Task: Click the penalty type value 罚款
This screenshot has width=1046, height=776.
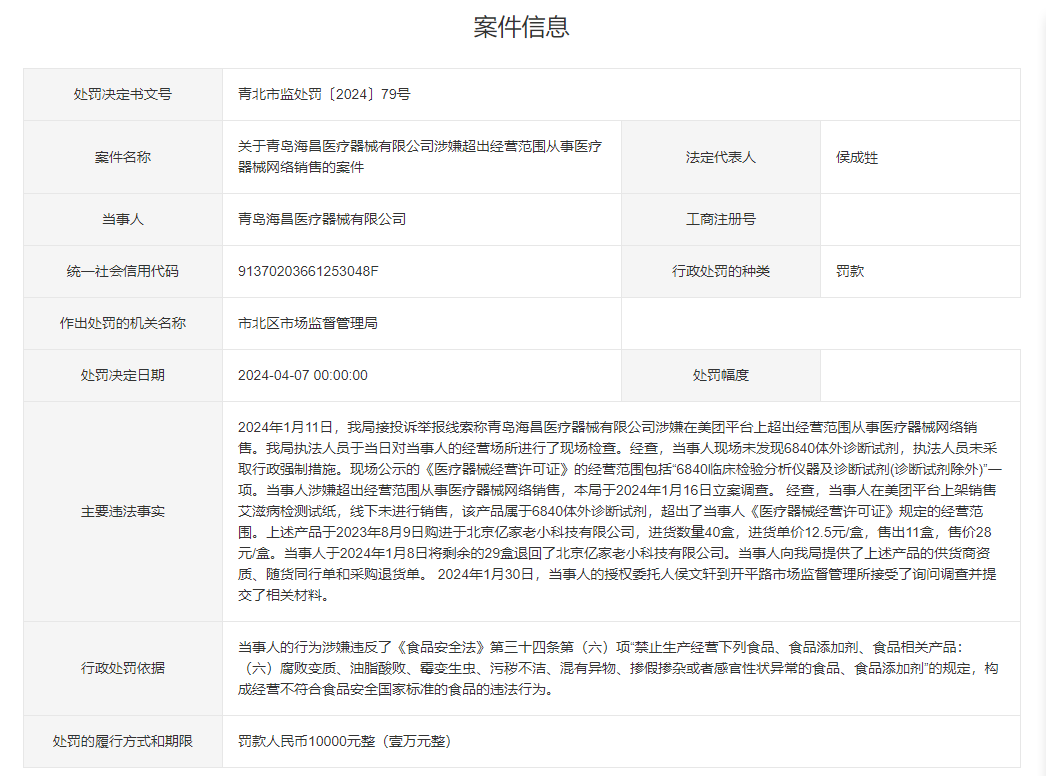Action: pos(850,271)
